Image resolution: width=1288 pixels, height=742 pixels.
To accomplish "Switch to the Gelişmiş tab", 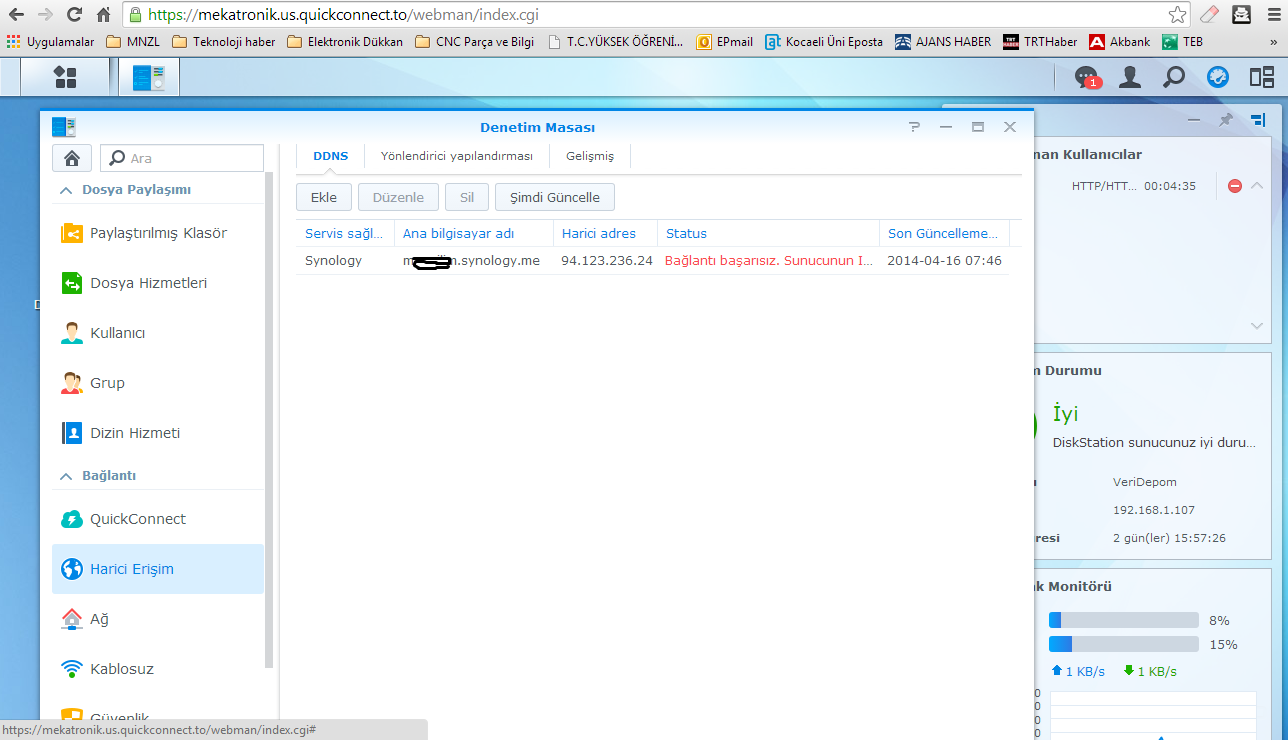I will point(590,156).
